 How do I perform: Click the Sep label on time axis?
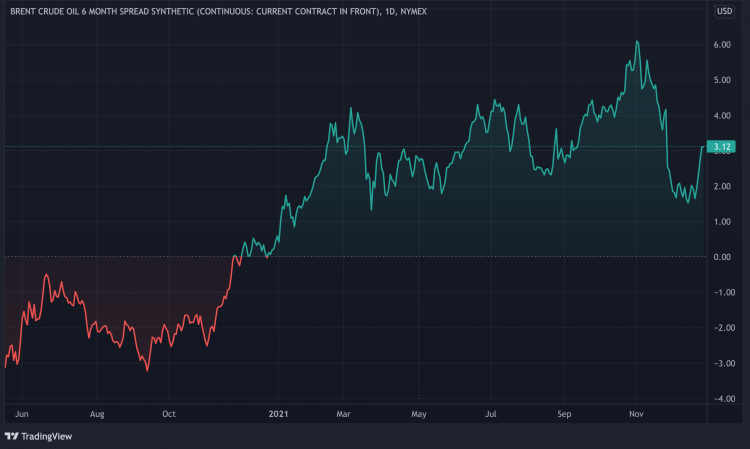click(564, 414)
